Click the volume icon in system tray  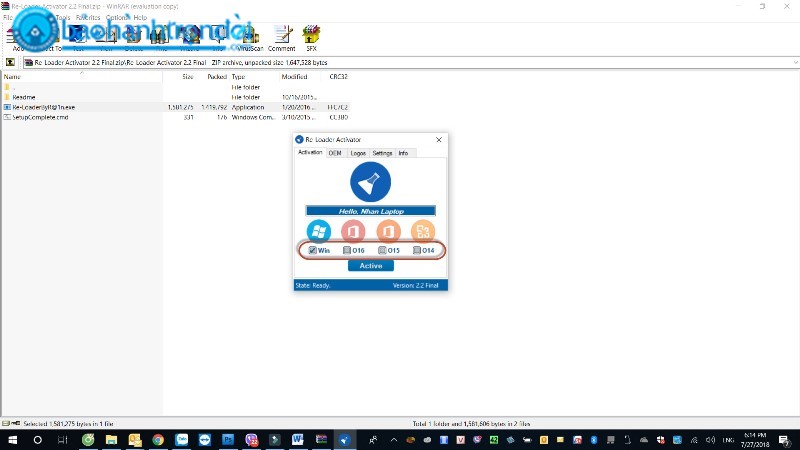point(710,440)
